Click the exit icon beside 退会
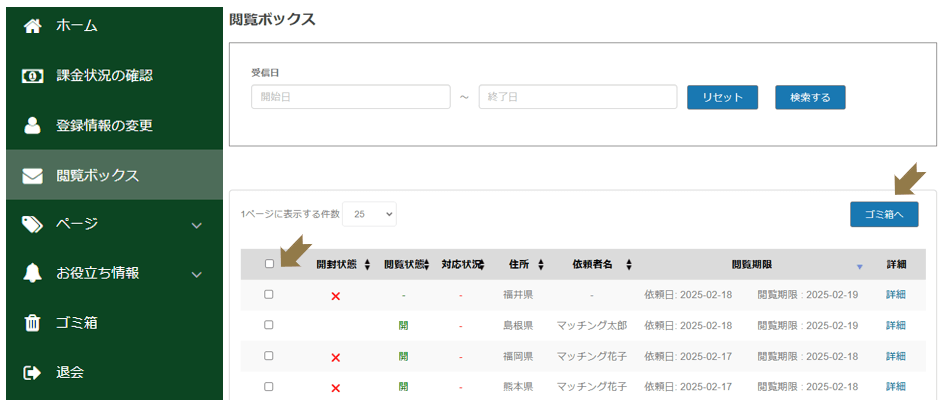The image size is (942, 404). coord(32,373)
